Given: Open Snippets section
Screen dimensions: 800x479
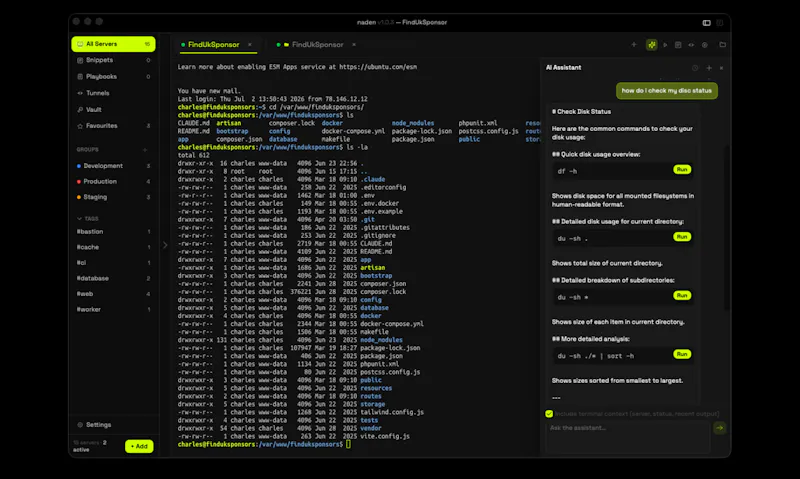Looking at the screenshot, I should click(x=113, y=60).
